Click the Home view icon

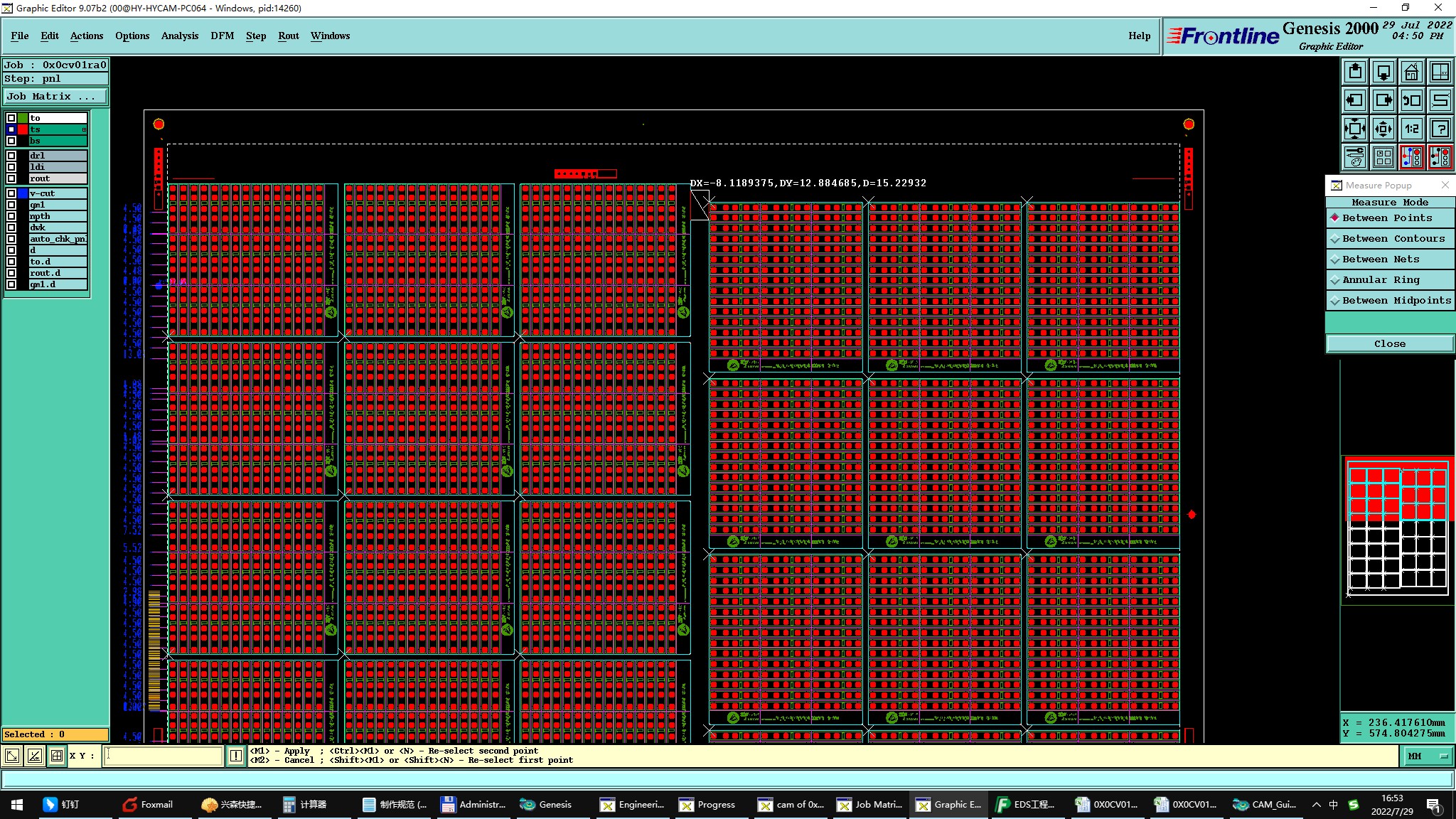(x=1411, y=73)
